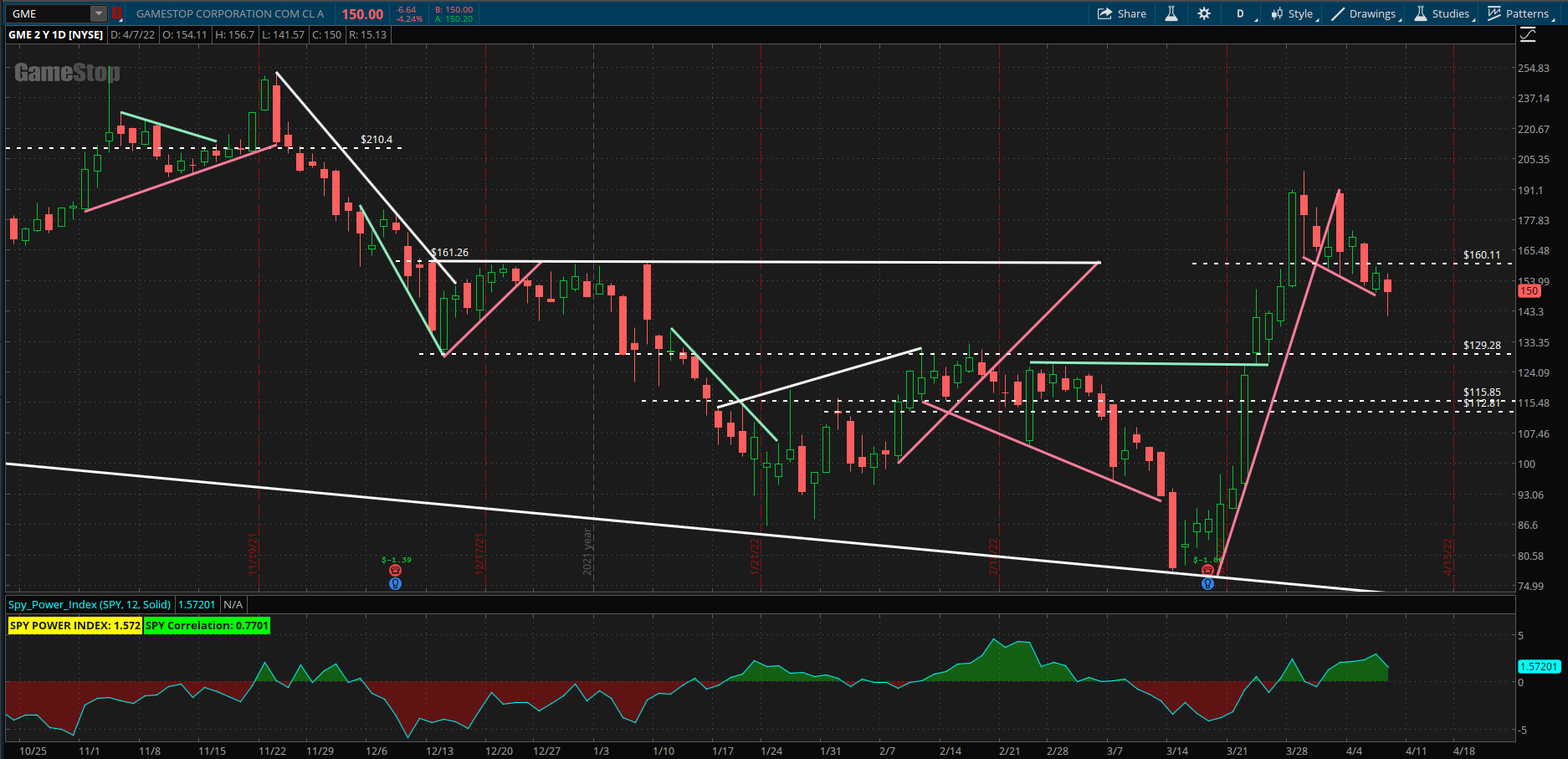Click the H: 156.7 high value
This screenshot has width=1568, height=759.
point(234,34)
